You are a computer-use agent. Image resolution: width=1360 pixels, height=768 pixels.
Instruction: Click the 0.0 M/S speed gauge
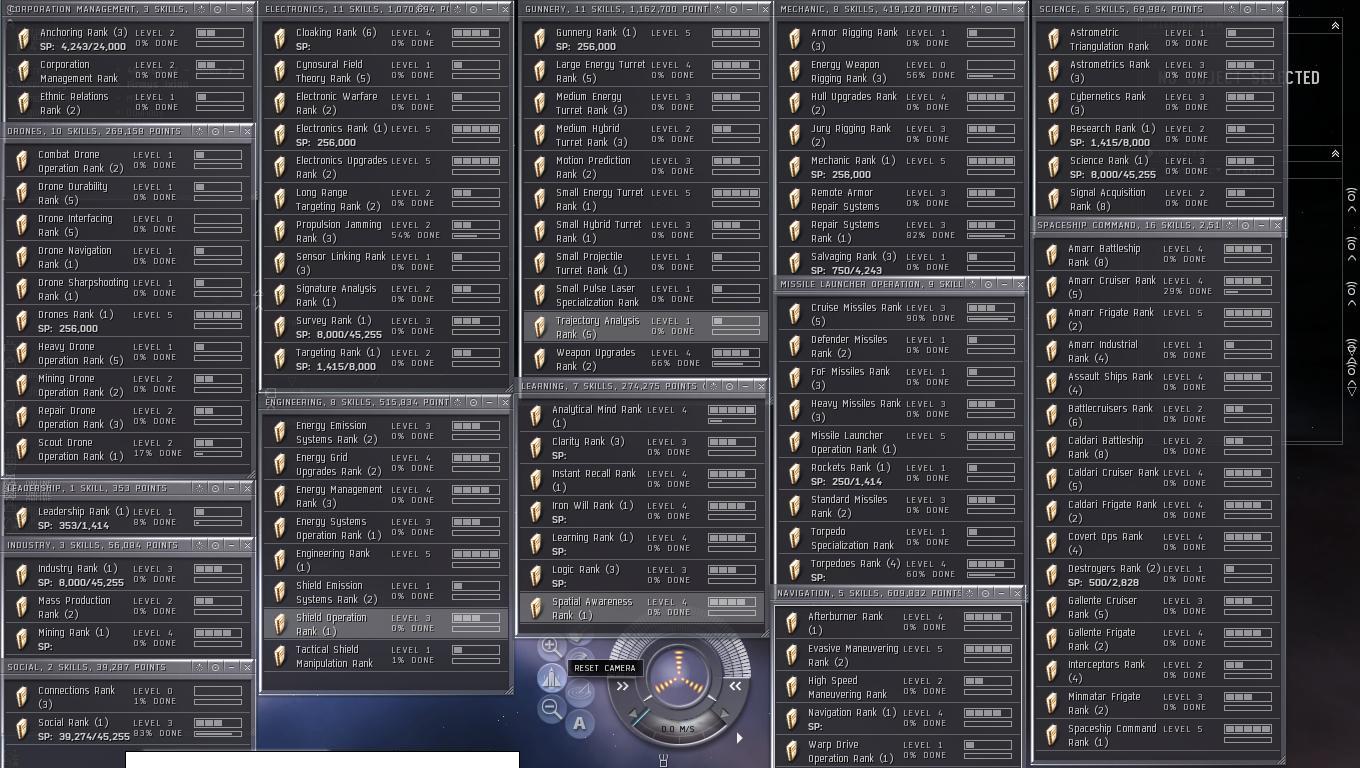[678, 729]
